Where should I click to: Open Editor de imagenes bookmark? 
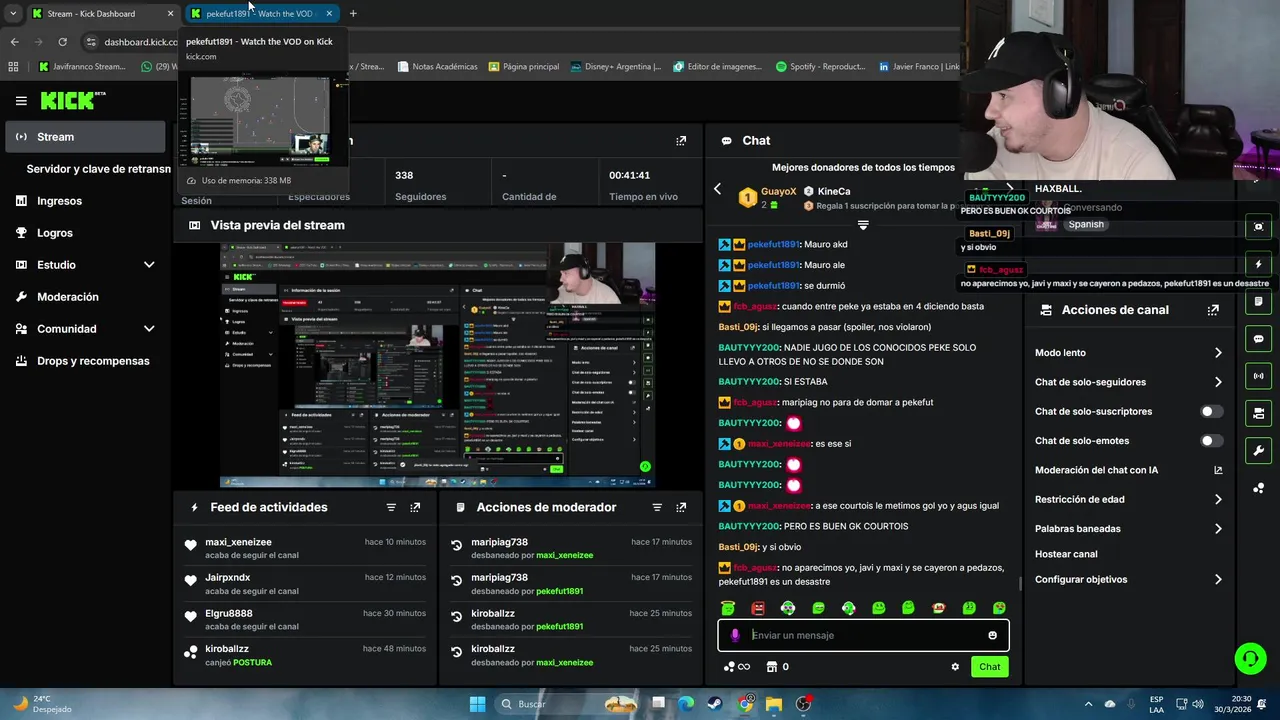(x=717, y=67)
